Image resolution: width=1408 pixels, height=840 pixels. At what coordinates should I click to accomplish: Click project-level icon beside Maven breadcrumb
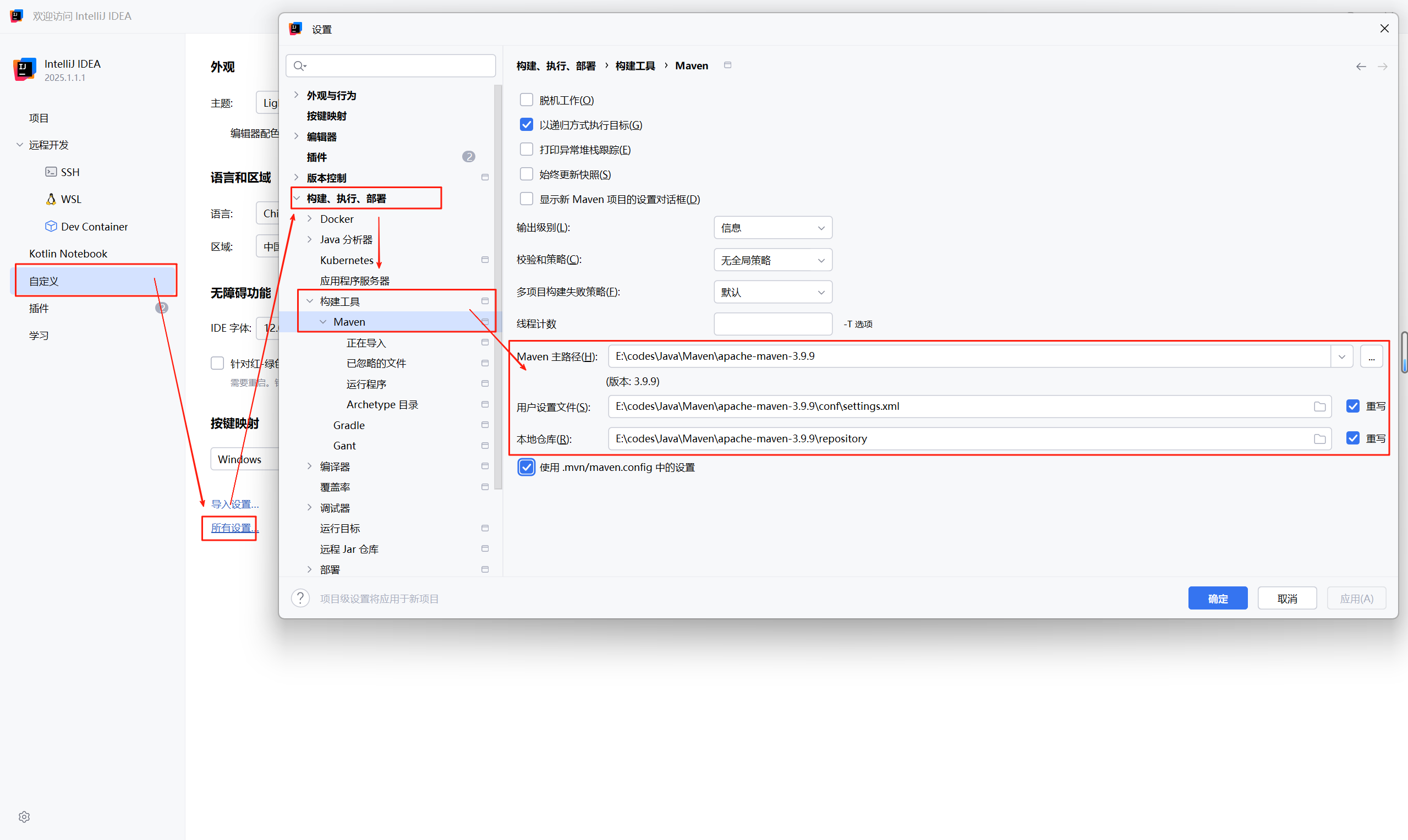tap(727, 65)
